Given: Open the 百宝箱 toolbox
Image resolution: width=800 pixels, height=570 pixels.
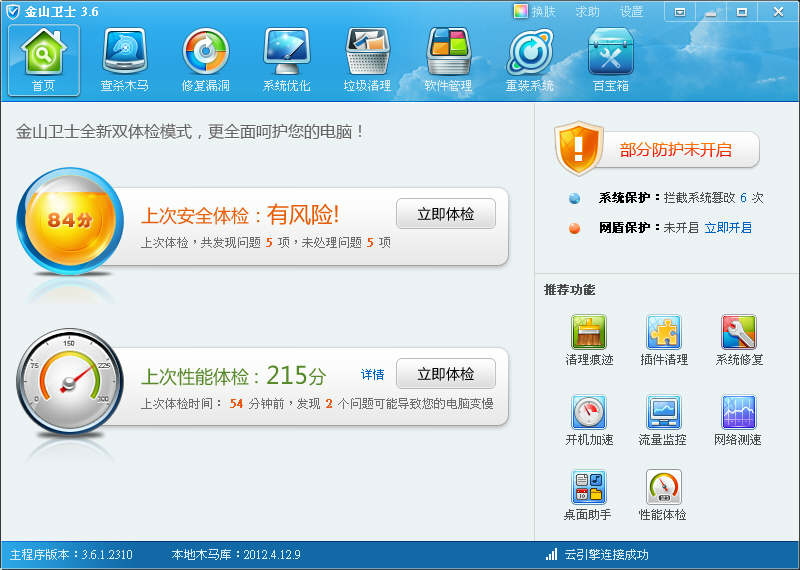Looking at the screenshot, I should tap(611, 60).
